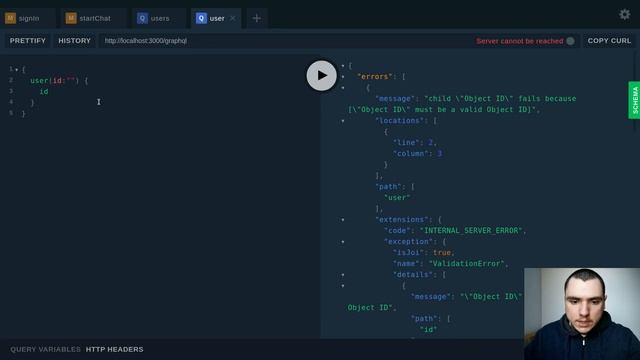Click the PRETTIFY button
640x360 pixels.
click(28, 41)
